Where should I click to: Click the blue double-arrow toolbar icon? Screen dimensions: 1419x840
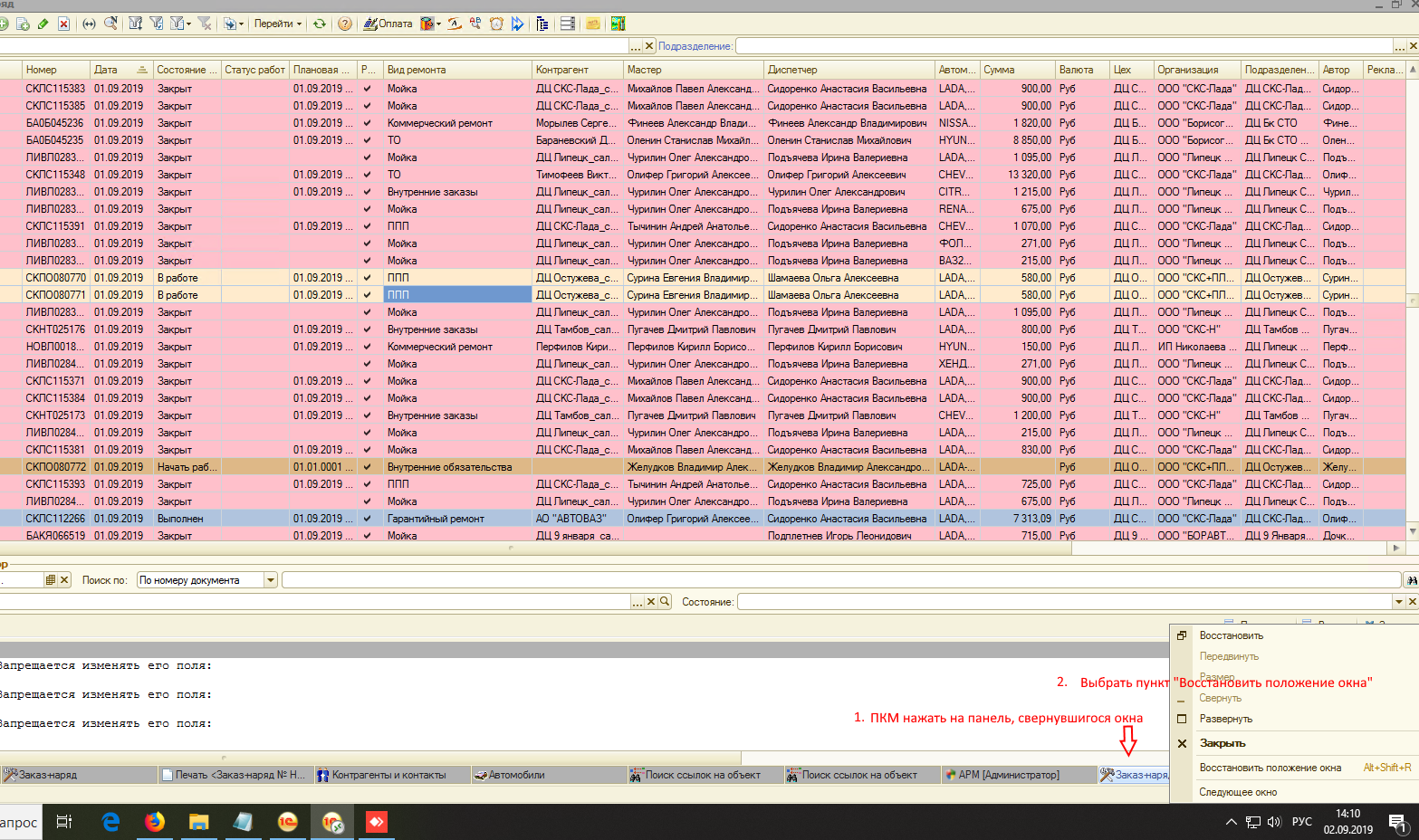pyautogui.click(x=517, y=24)
